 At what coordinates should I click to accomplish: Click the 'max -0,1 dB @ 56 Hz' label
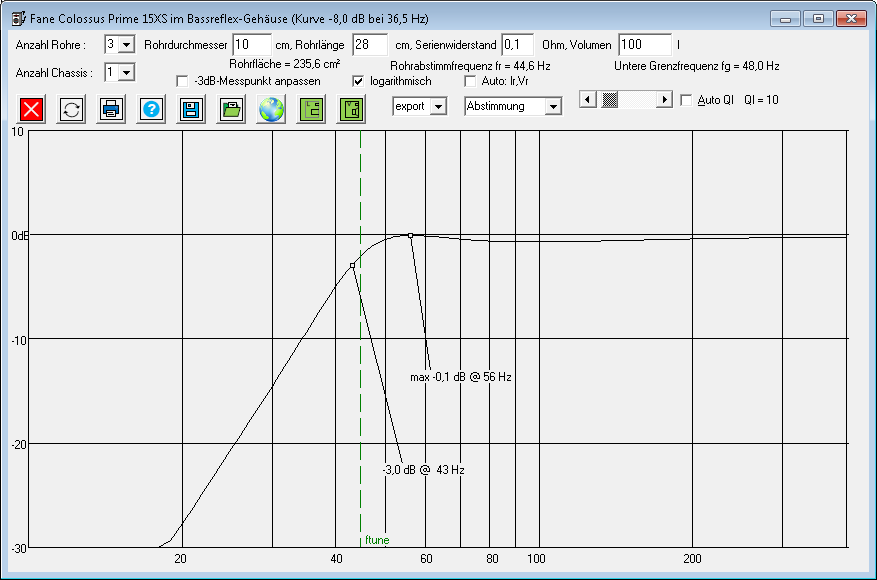(x=461, y=377)
